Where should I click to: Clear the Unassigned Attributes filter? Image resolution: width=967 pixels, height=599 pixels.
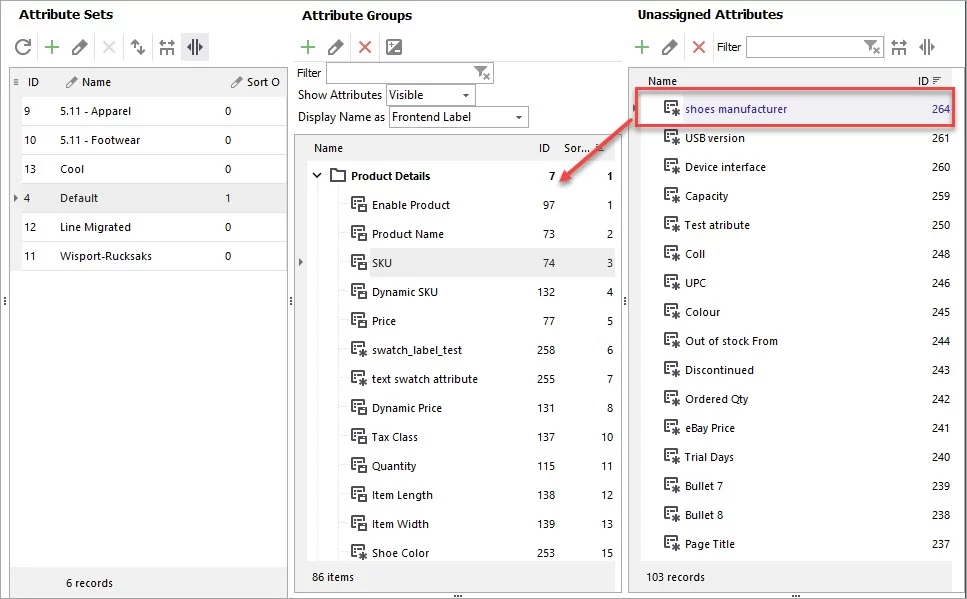(872, 47)
